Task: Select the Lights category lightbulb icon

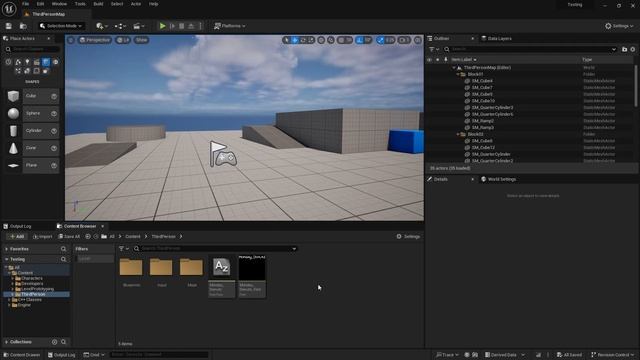Action: pos(27,62)
